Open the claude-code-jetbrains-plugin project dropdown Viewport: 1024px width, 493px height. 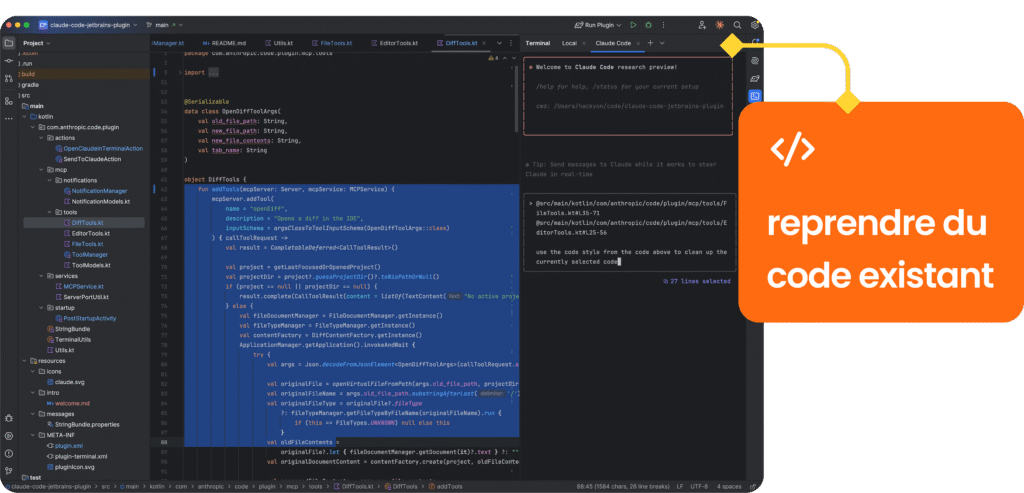pos(88,25)
